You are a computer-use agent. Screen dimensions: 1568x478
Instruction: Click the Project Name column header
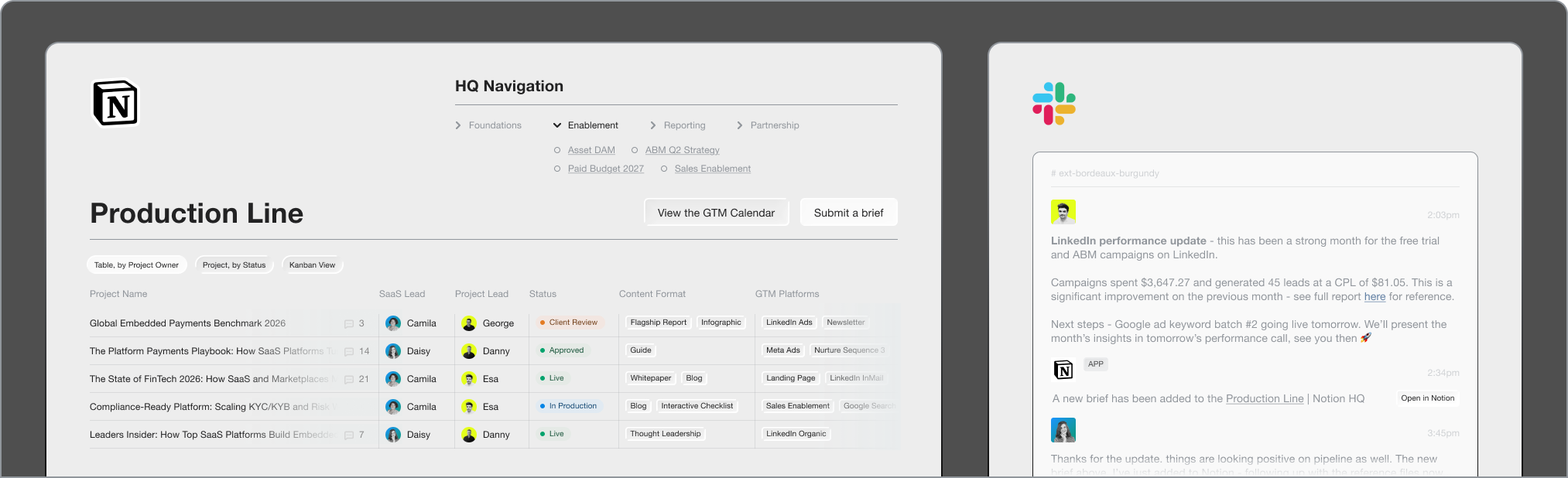click(118, 294)
